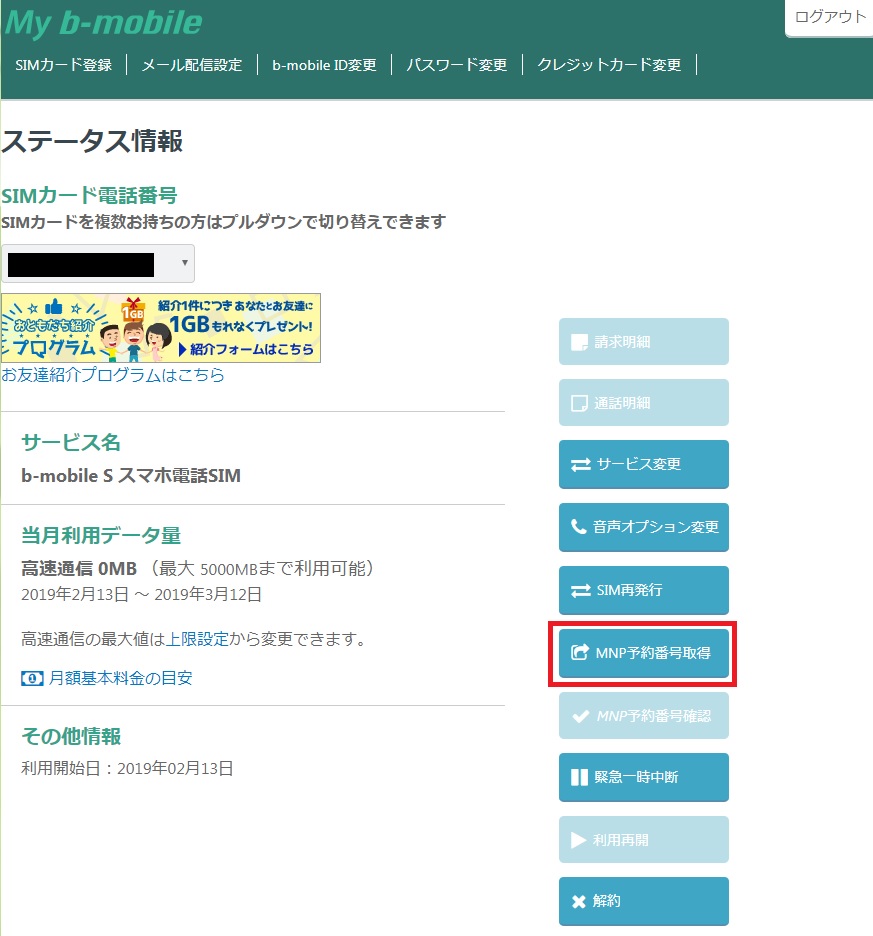The height and width of the screenshot is (936, 873).
Task: Click the 2019年2月13日 ～ 2019年3月12日 period
Action: click(142, 595)
